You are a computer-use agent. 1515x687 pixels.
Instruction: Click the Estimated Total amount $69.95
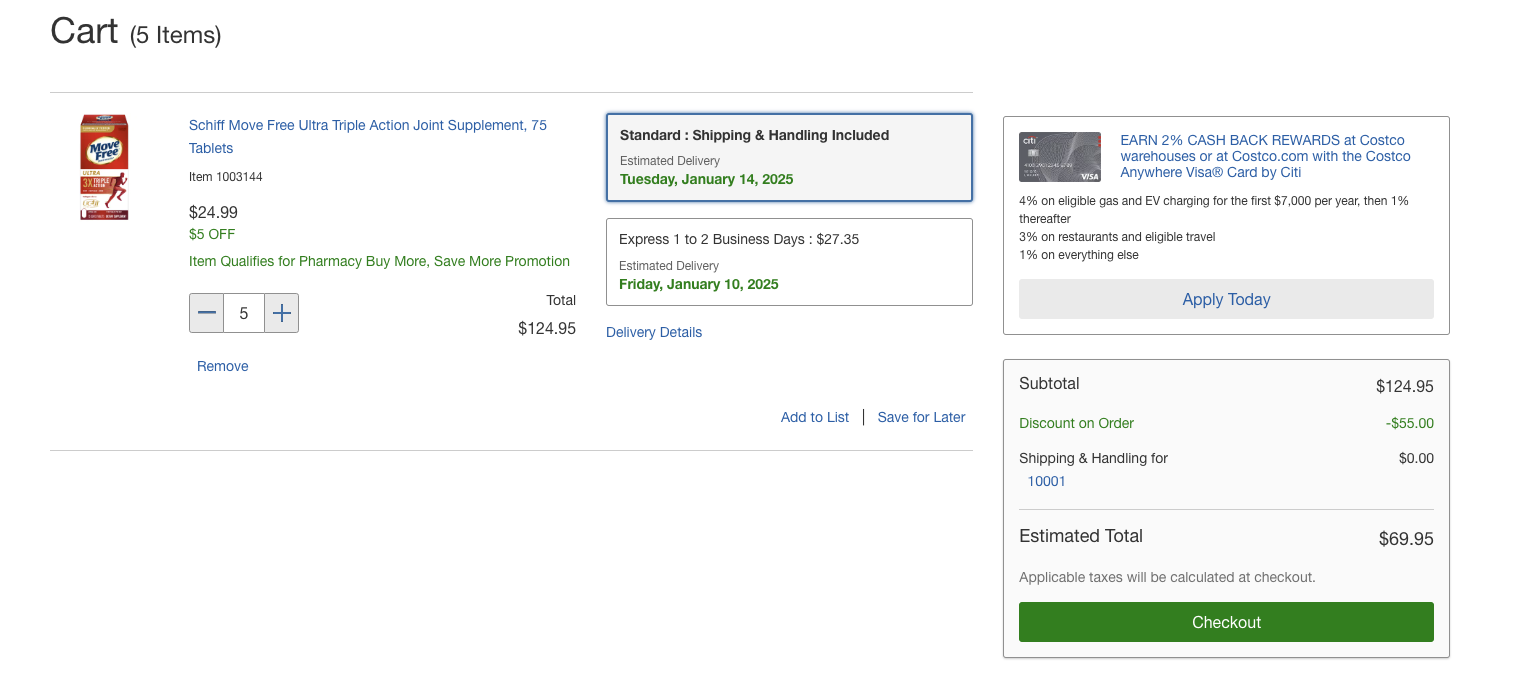pyautogui.click(x=1406, y=539)
